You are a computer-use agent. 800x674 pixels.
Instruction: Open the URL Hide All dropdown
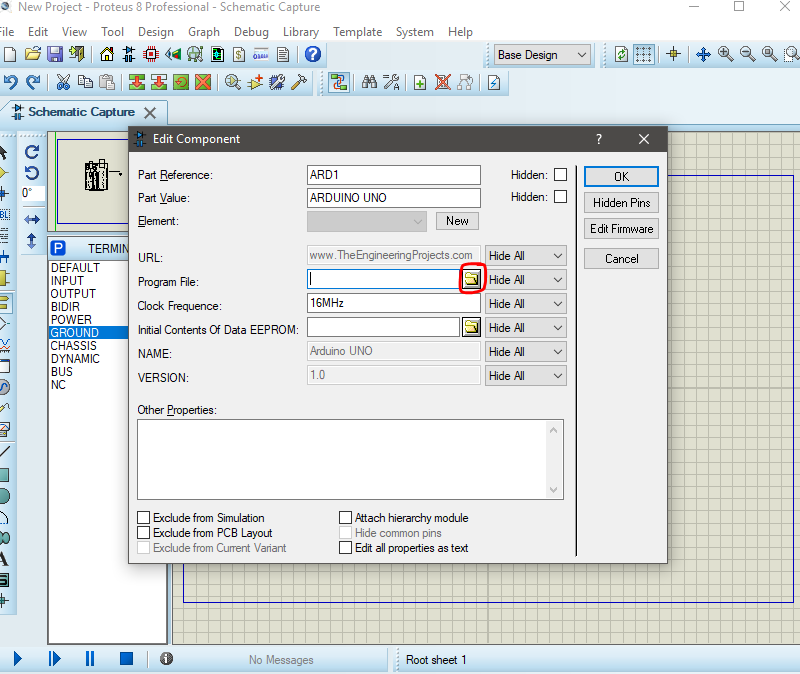(526, 256)
